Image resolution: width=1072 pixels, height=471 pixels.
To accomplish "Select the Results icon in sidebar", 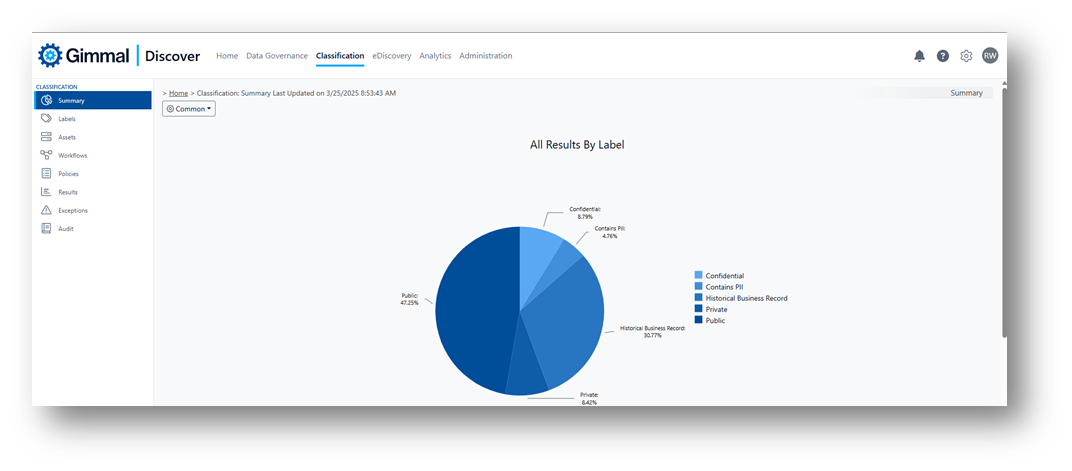I will (46, 192).
